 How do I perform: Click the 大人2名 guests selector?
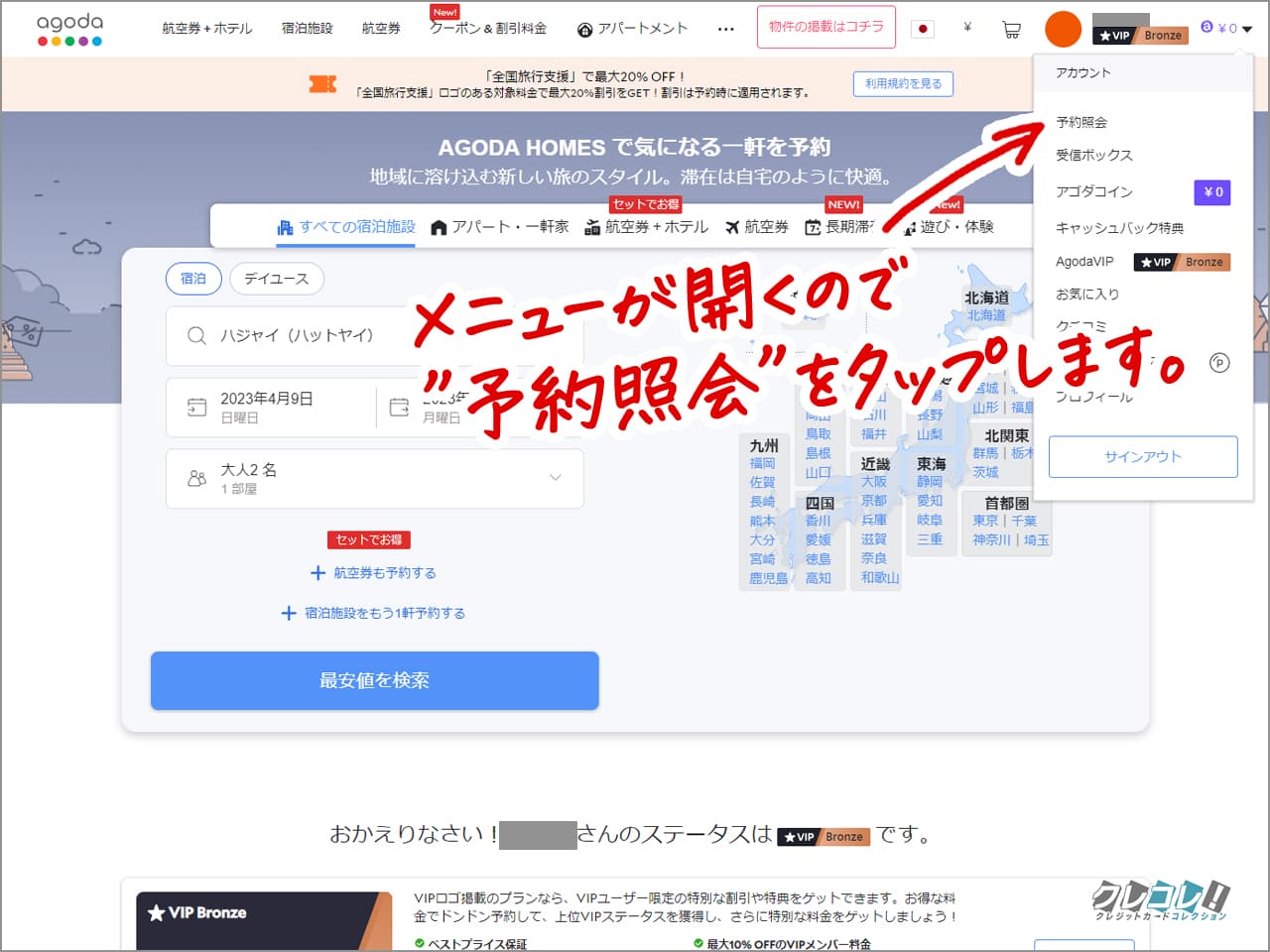[374, 478]
